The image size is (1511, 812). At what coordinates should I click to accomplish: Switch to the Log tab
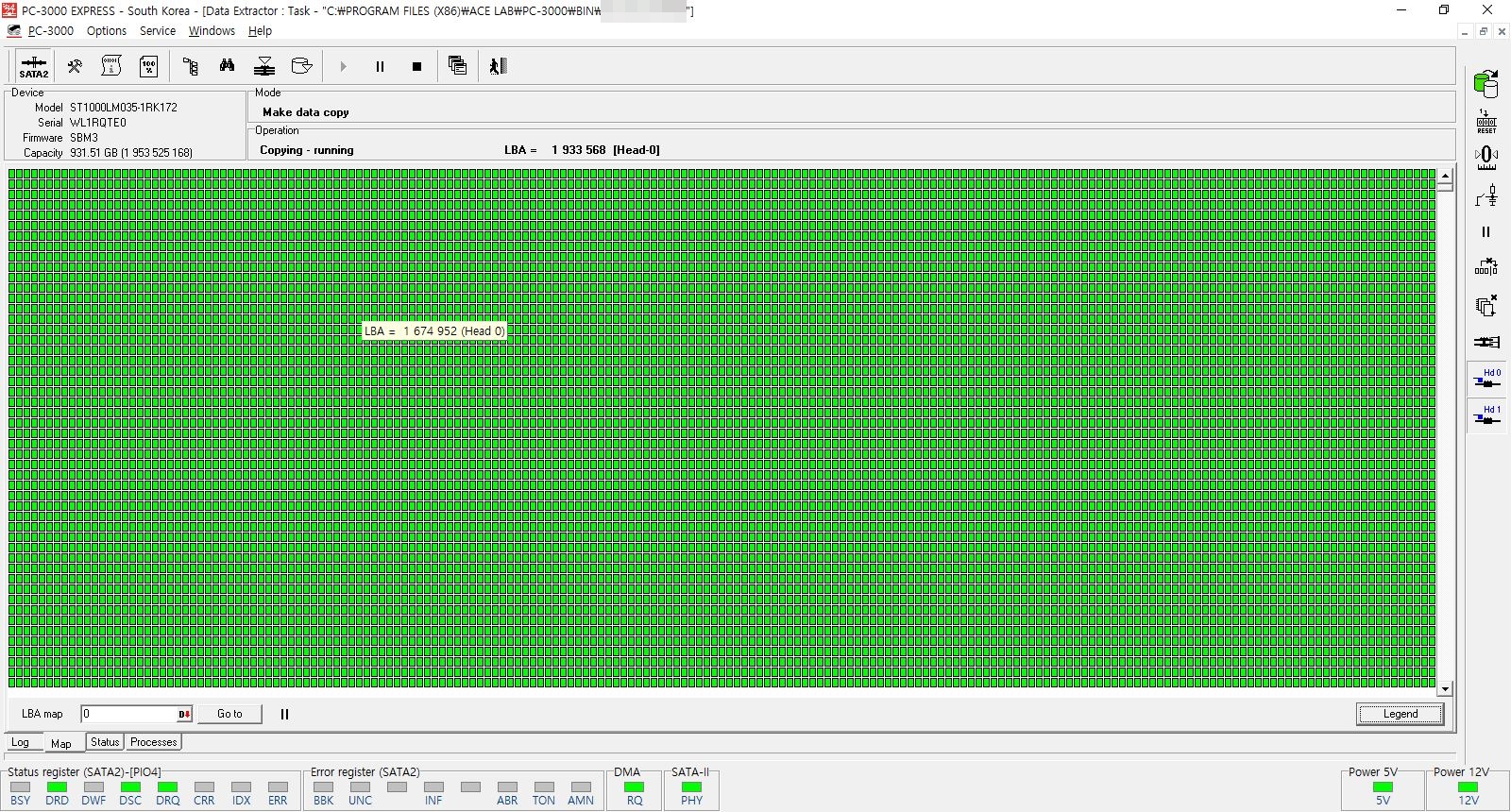point(20,743)
